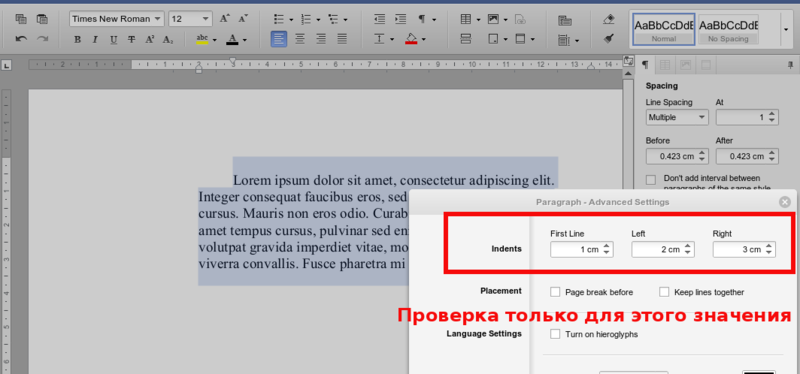Apply Subscript formatting
This screenshot has width=800, height=374.
(168, 39)
